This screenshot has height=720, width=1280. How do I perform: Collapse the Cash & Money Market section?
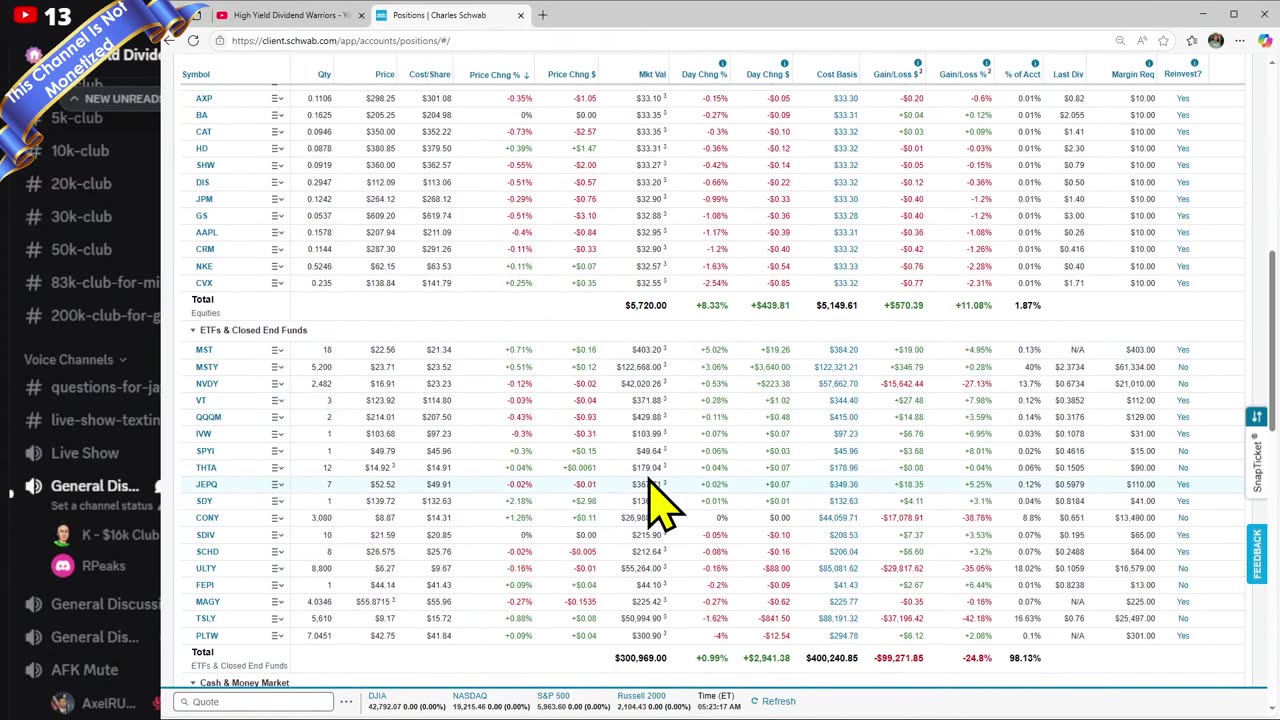pos(193,683)
